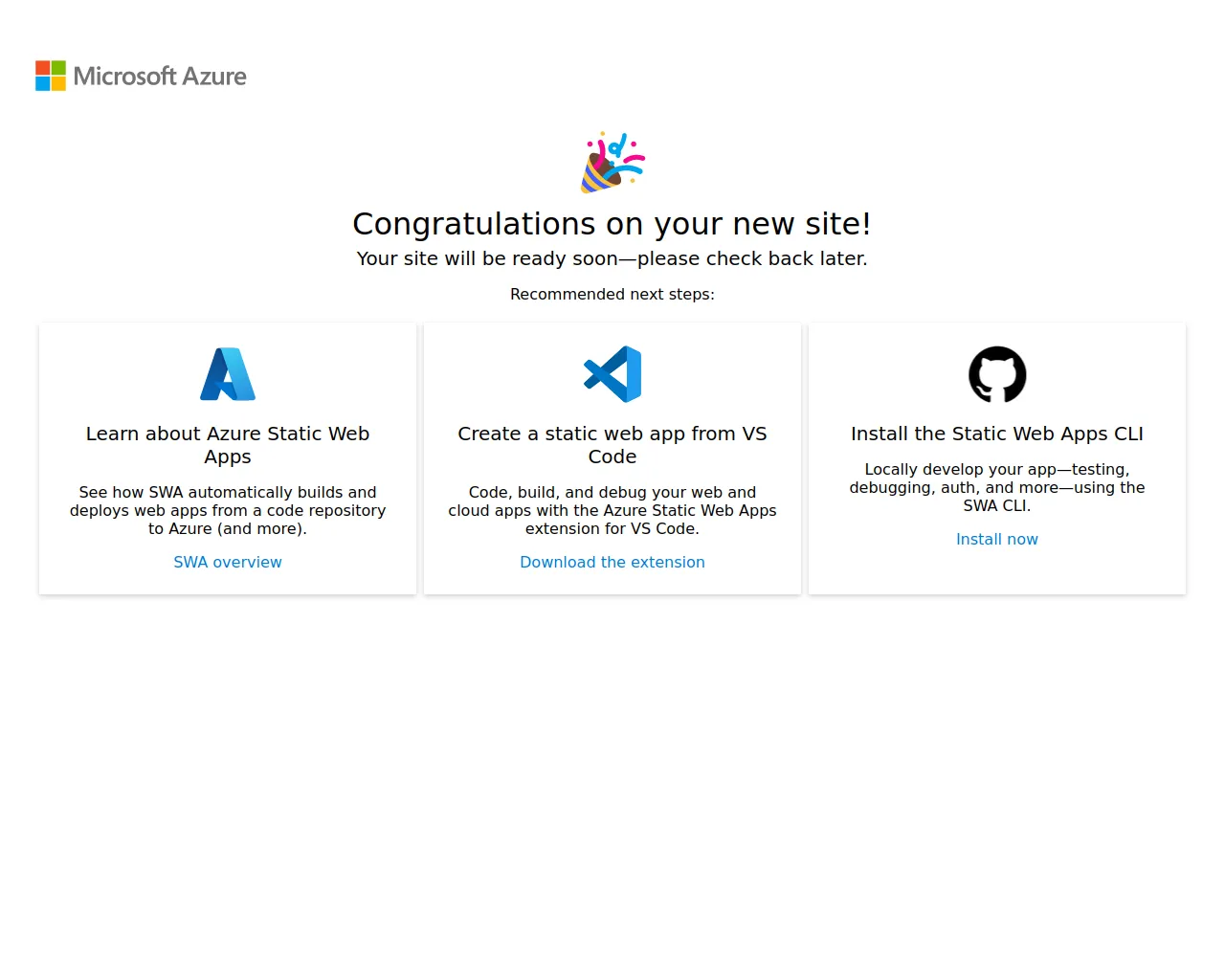
Task: Click the "Recommended next steps:" label
Action: 612,295
